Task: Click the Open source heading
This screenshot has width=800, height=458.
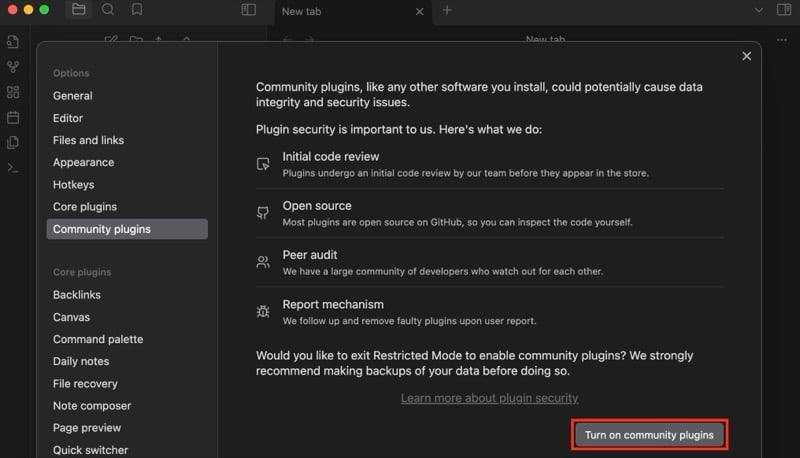Action: click(x=317, y=206)
